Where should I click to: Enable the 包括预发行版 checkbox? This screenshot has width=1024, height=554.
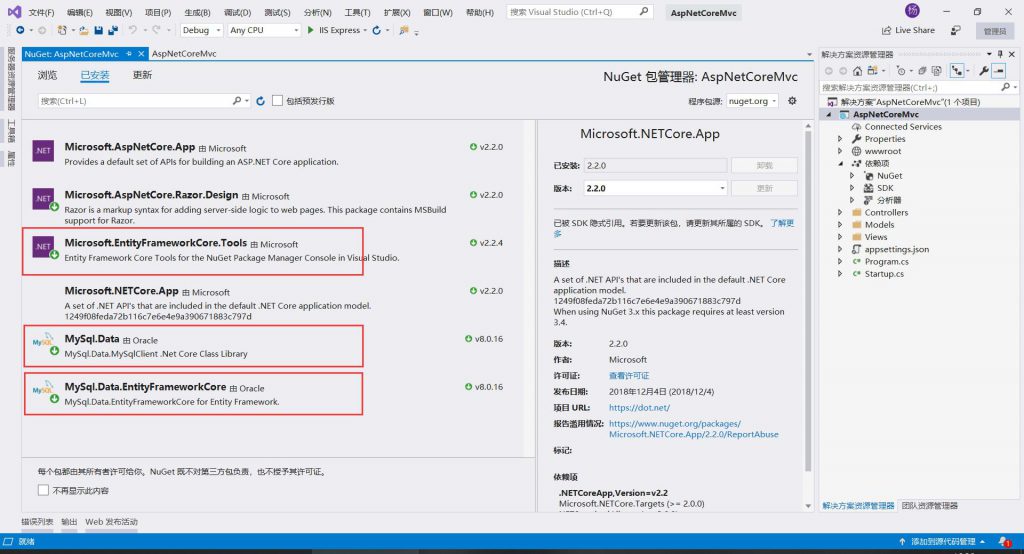point(278,101)
